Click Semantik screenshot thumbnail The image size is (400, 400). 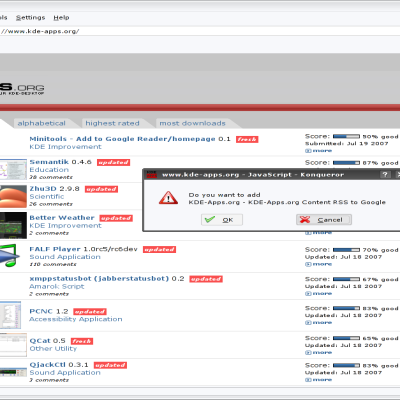(13, 169)
